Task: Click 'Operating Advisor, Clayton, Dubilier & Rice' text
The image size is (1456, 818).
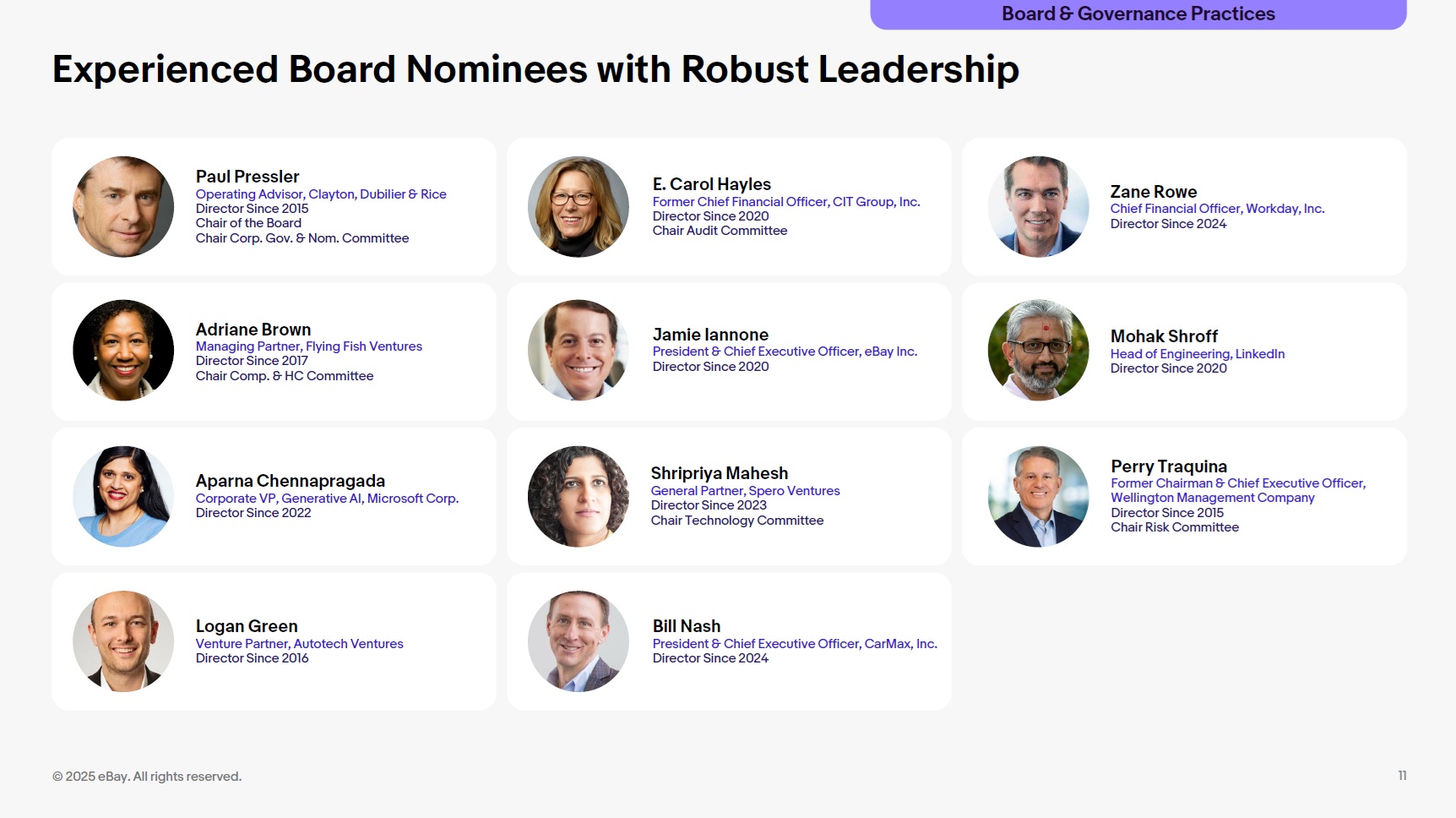Action: click(321, 194)
